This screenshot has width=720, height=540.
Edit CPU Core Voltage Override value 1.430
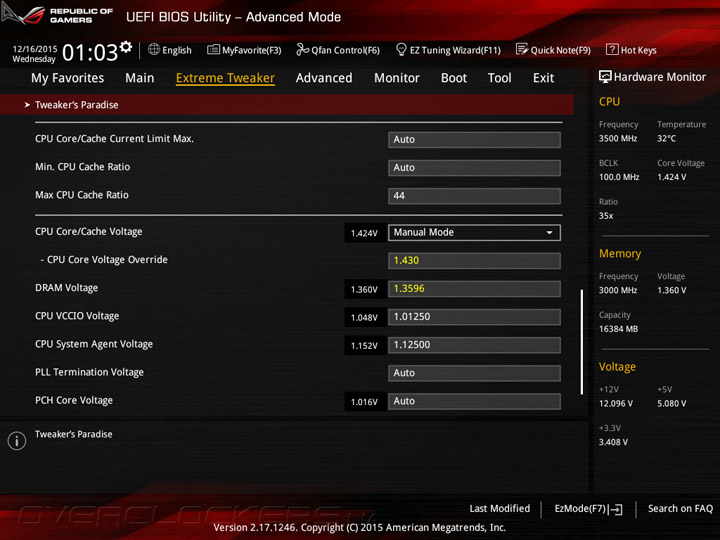click(x=474, y=260)
